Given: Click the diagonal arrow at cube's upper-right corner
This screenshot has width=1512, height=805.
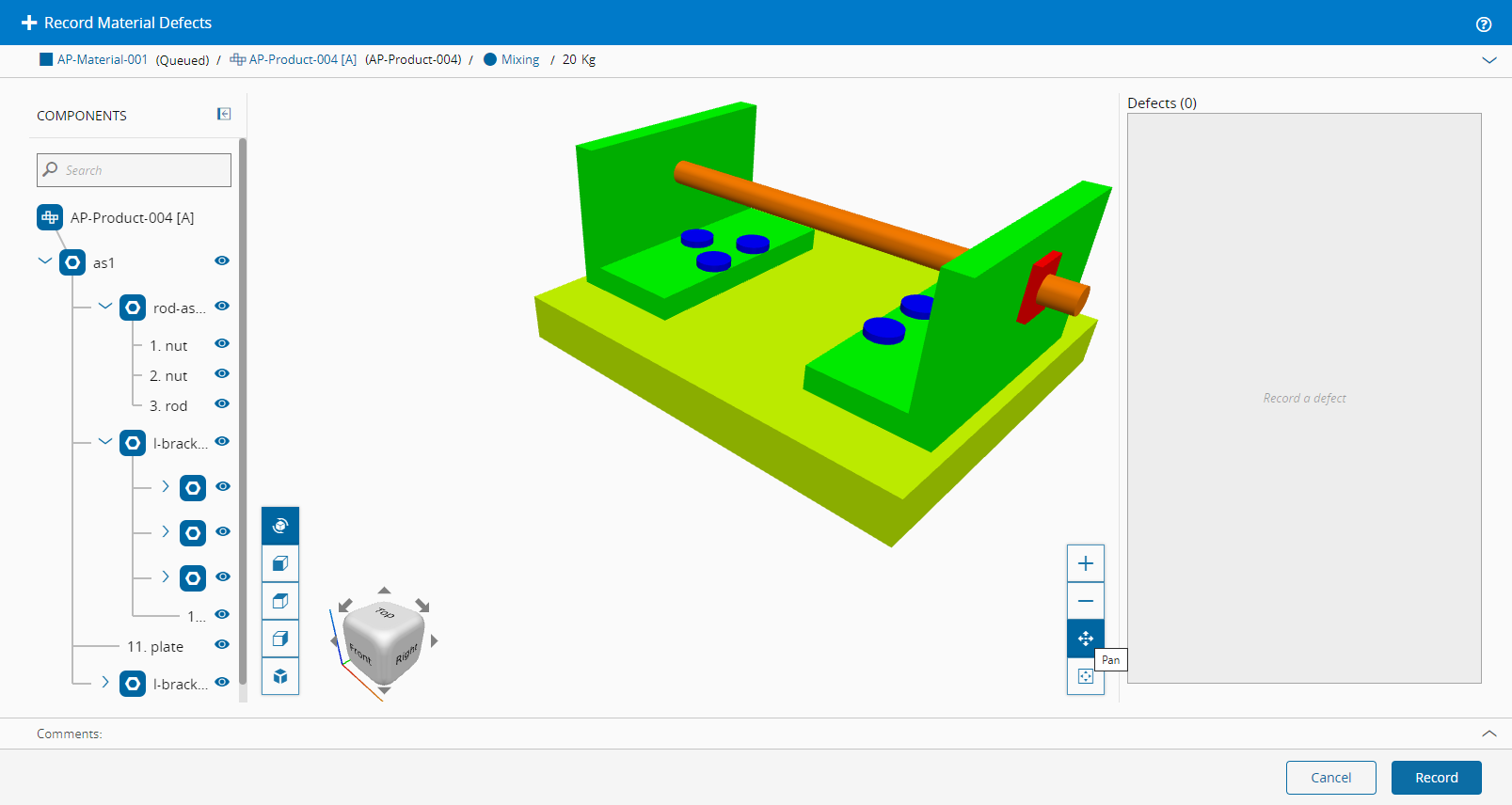Looking at the screenshot, I should tap(422, 606).
